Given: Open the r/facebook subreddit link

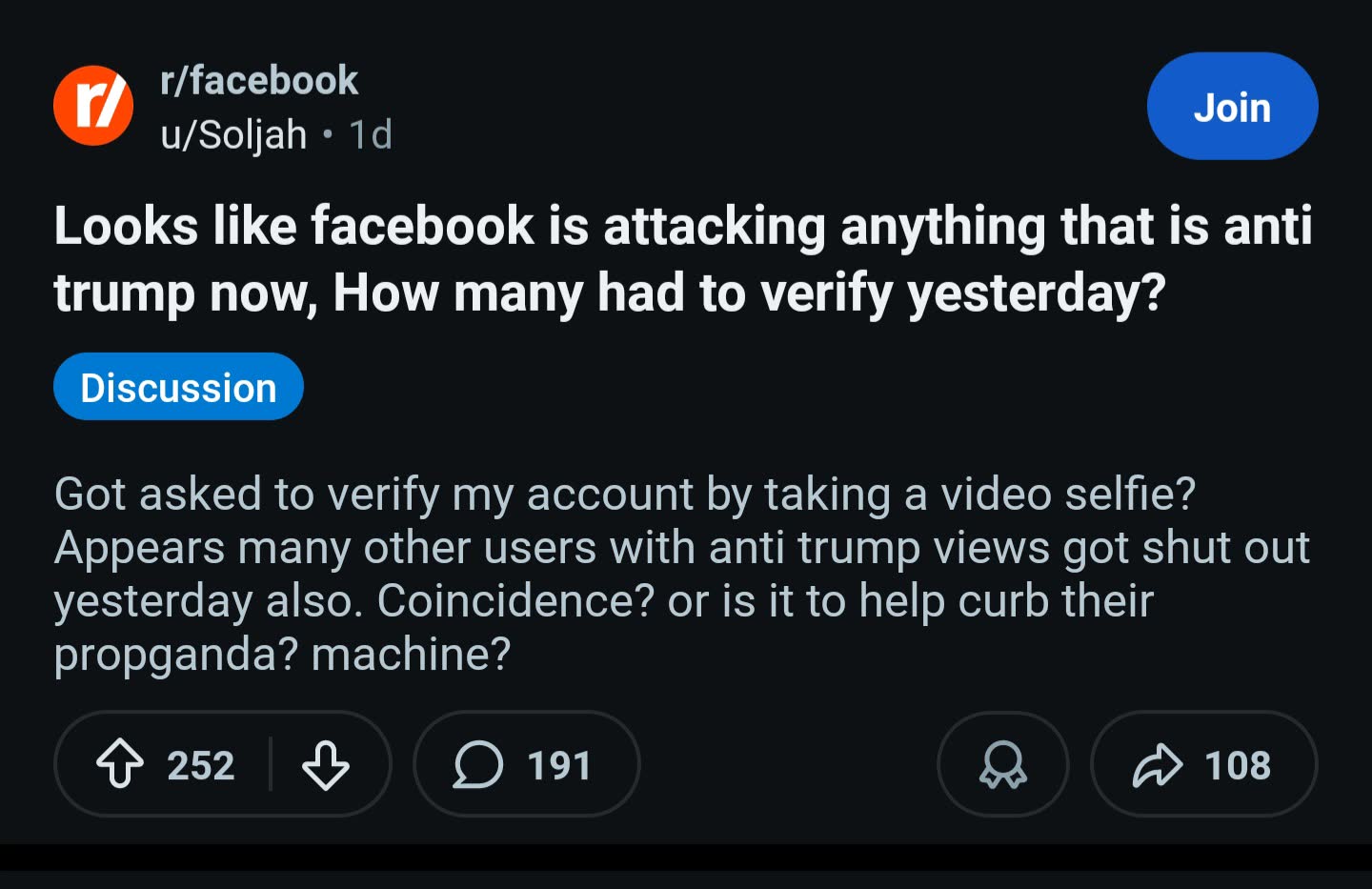Looking at the screenshot, I should pyautogui.click(x=259, y=81).
